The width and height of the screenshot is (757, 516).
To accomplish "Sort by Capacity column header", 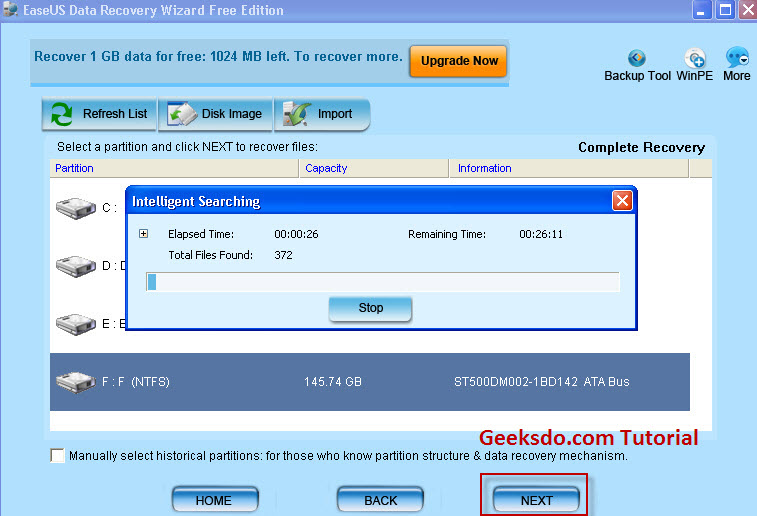I will click(x=374, y=168).
